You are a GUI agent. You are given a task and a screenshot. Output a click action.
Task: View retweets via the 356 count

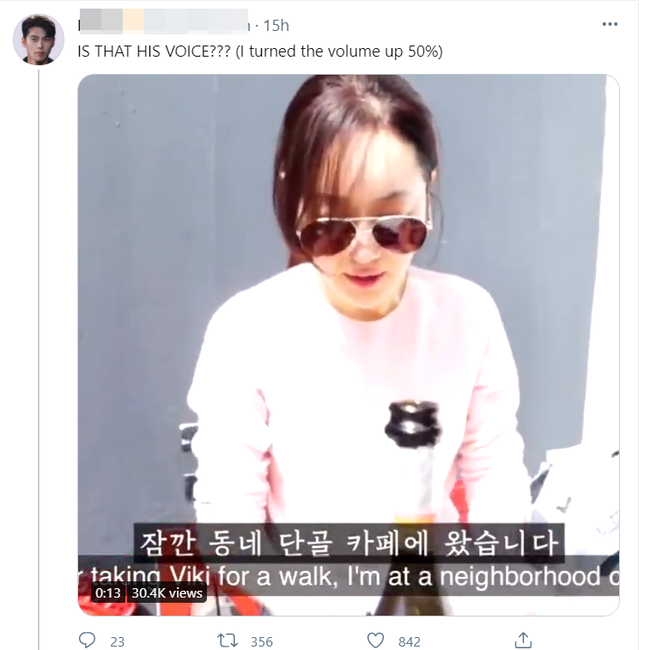pyautogui.click(x=262, y=642)
